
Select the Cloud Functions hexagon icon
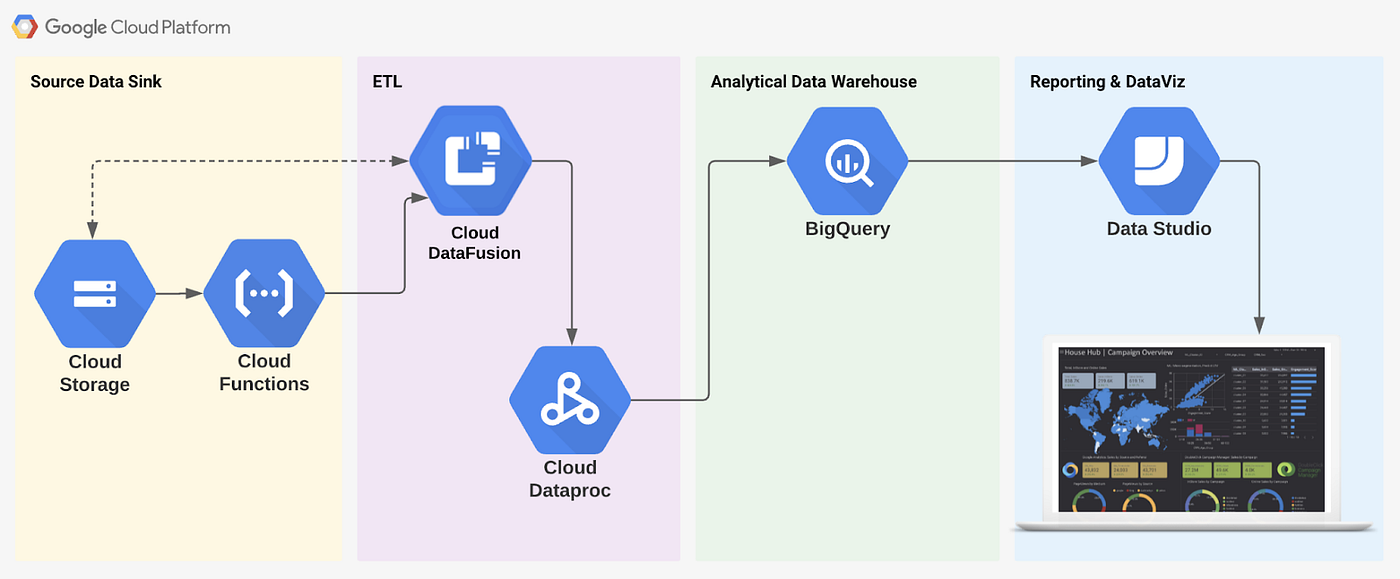click(x=264, y=293)
